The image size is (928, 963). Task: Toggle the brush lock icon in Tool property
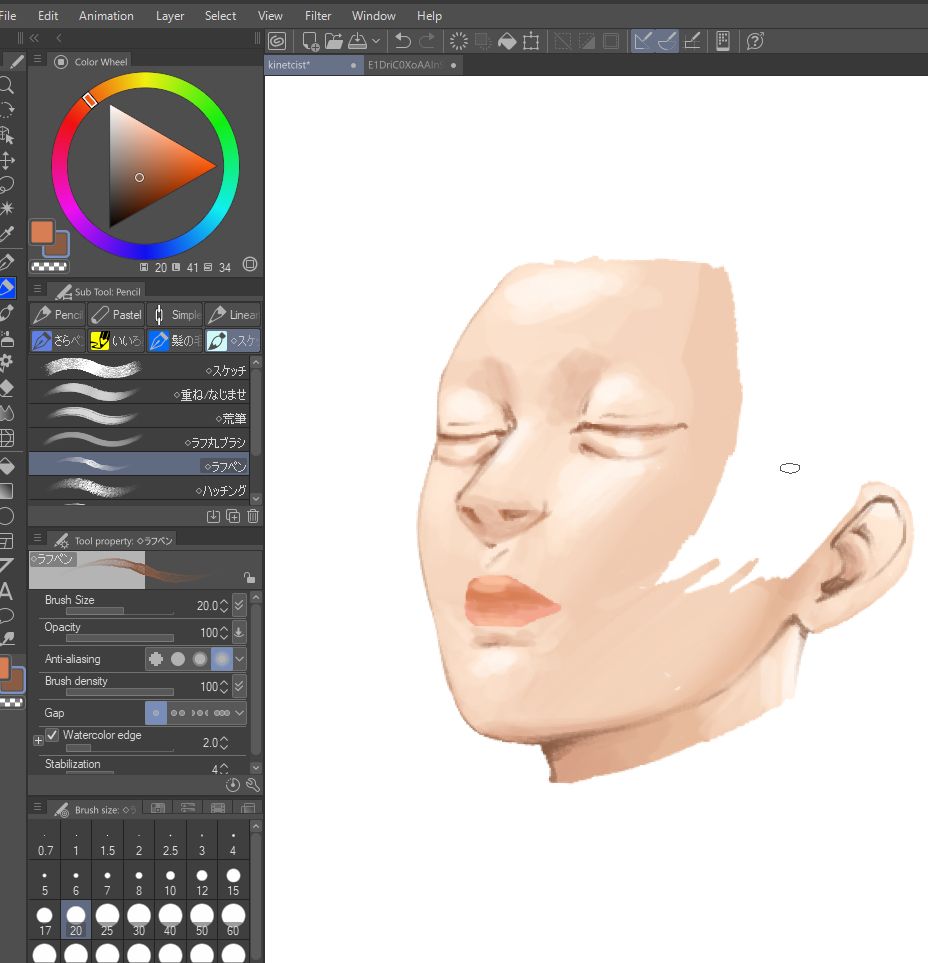(249, 577)
